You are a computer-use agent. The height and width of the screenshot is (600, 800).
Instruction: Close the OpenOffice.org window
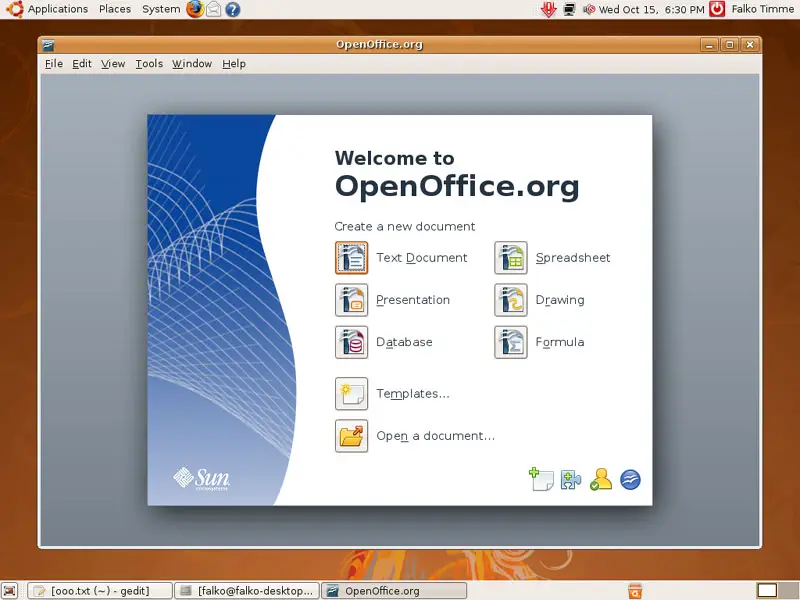pos(749,45)
